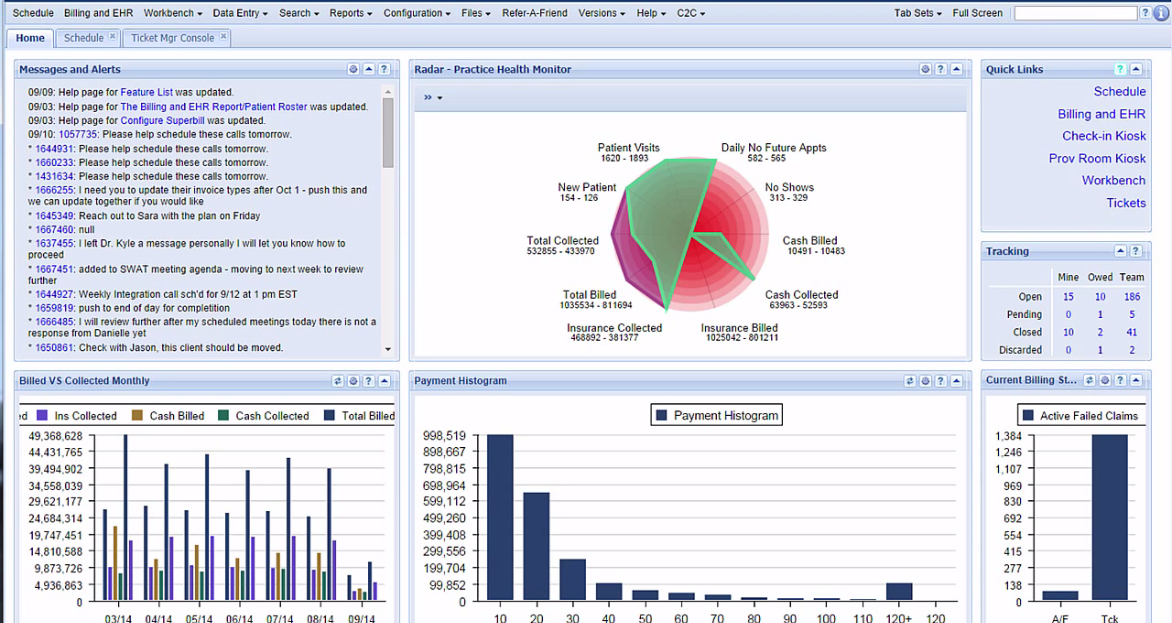
Task: Collapse the Tracking panel
Action: [x=1120, y=251]
